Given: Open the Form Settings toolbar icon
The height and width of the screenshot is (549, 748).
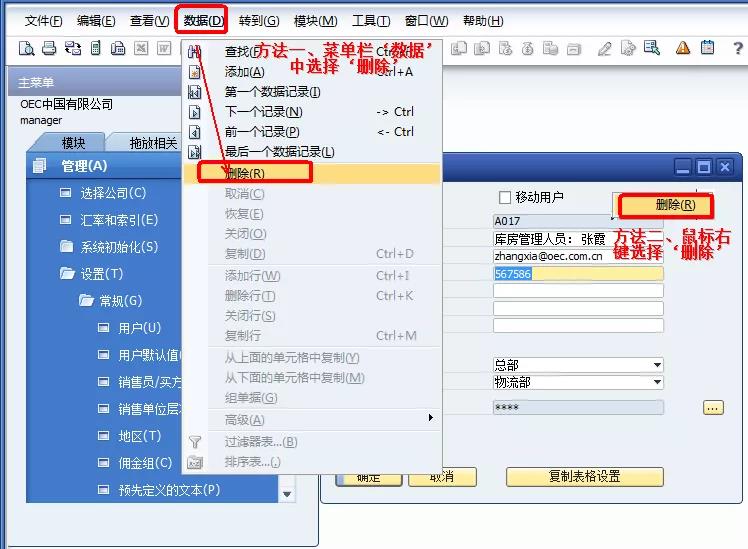Looking at the screenshot, I should 628,48.
